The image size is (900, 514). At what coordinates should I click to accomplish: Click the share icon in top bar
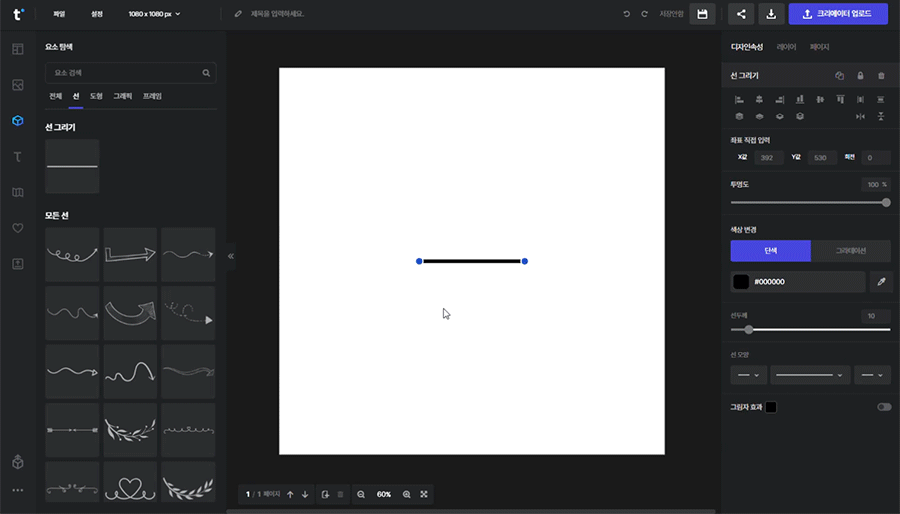point(741,14)
